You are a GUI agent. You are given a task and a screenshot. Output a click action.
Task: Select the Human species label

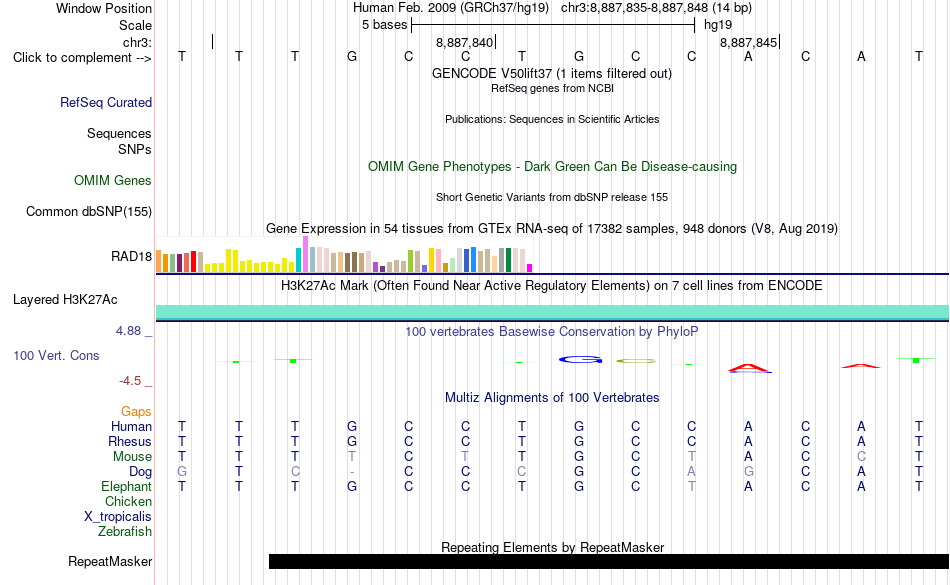(x=131, y=426)
